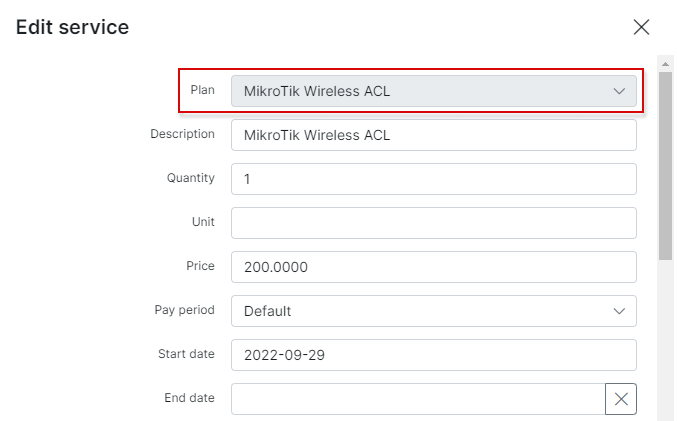Click the vertical scrollbar thumb
This screenshot has width=677, height=421.
(x=665, y=166)
